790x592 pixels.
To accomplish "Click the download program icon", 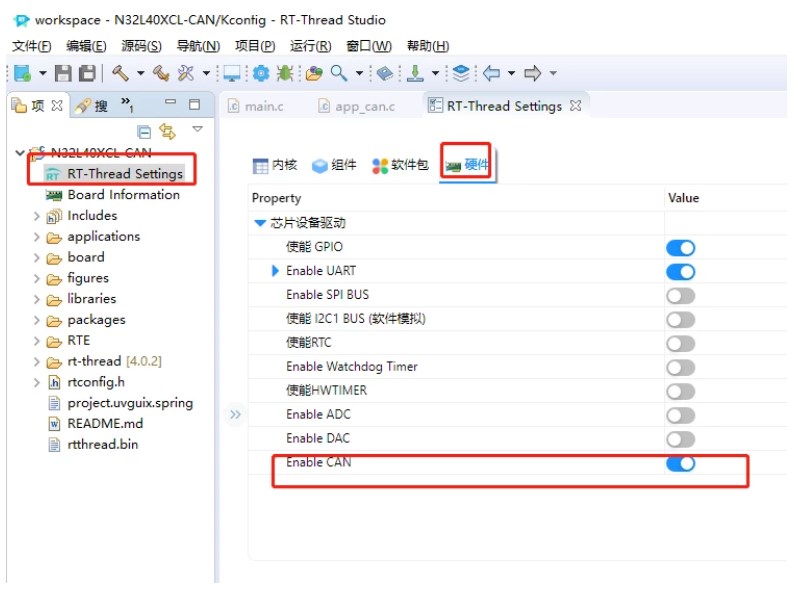I will pos(415,74).
